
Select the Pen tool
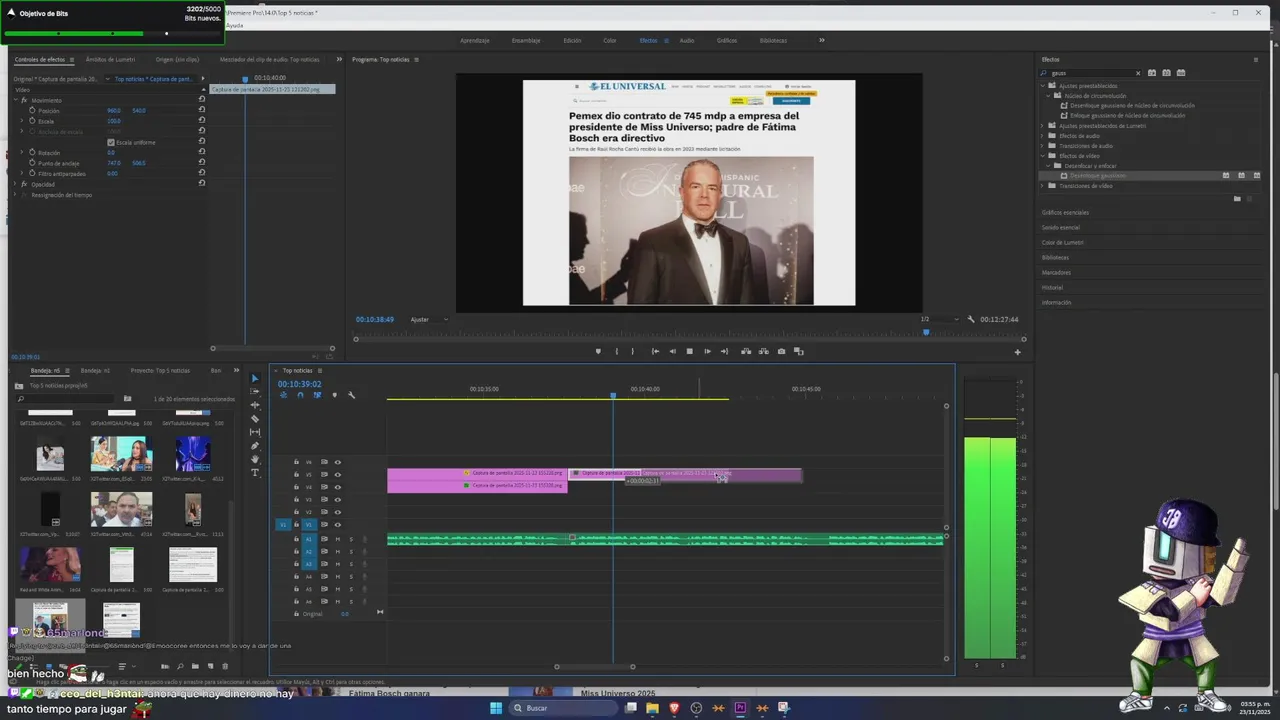tap(254, 446)
